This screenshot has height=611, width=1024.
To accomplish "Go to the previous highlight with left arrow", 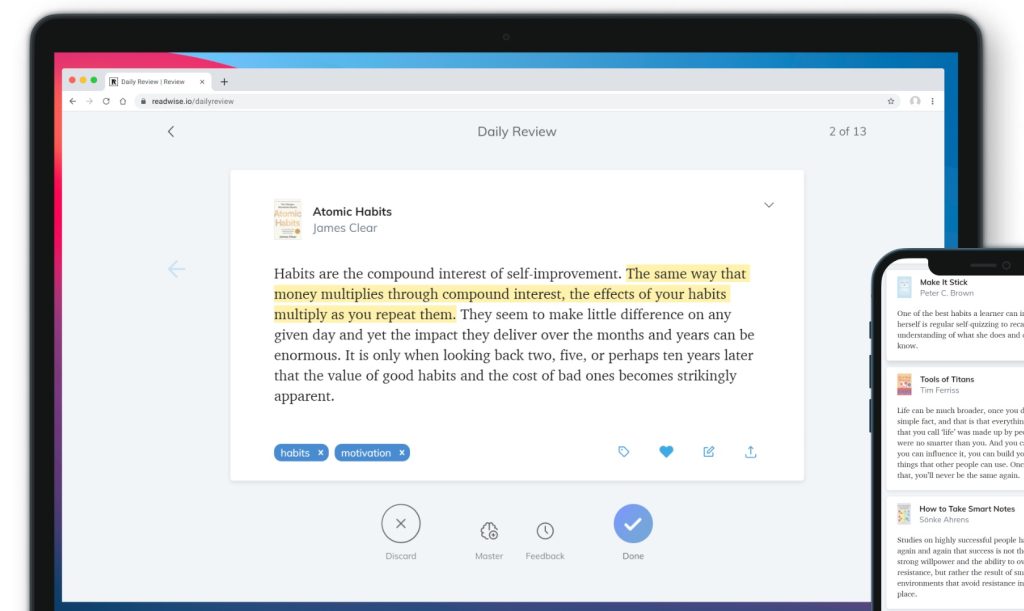I will 176,269.
